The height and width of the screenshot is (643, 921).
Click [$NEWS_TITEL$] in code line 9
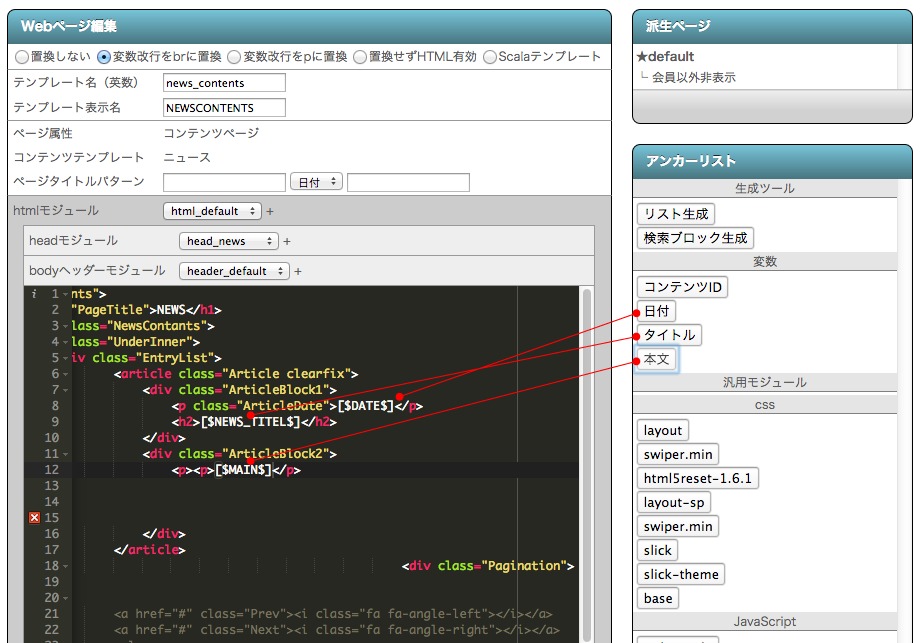[x=250, y=422]
